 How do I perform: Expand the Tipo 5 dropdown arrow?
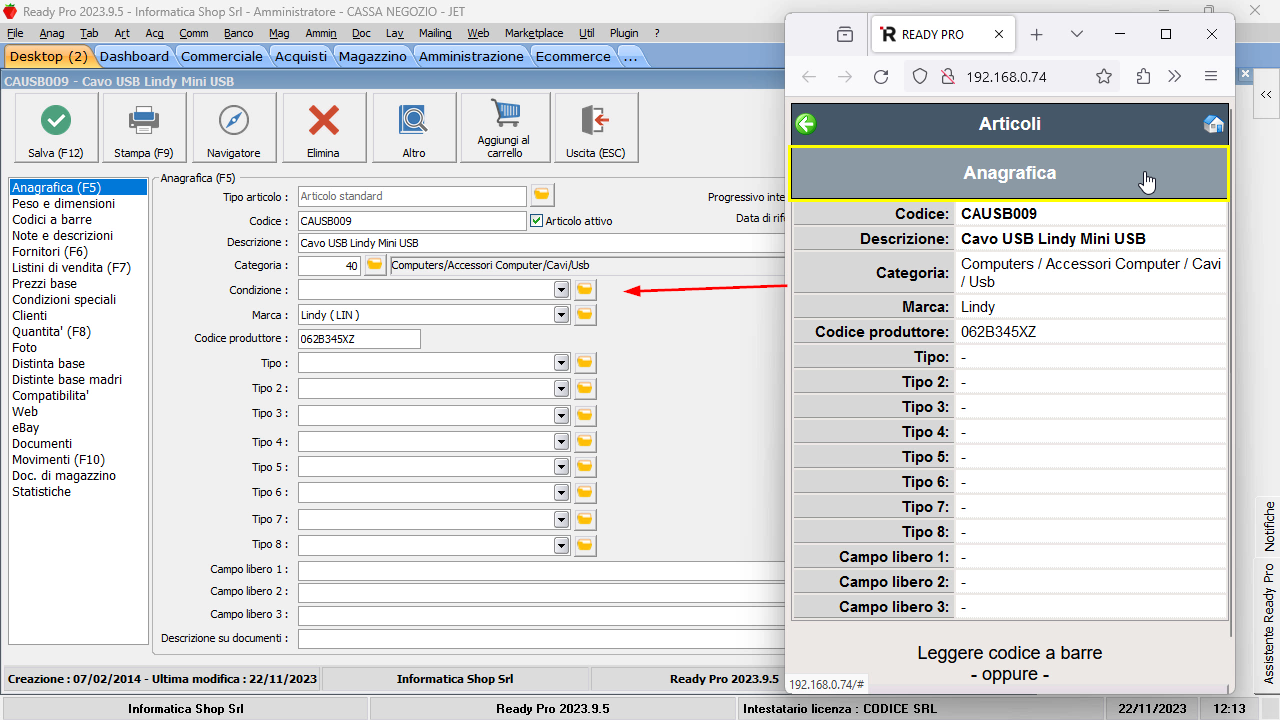562,467
